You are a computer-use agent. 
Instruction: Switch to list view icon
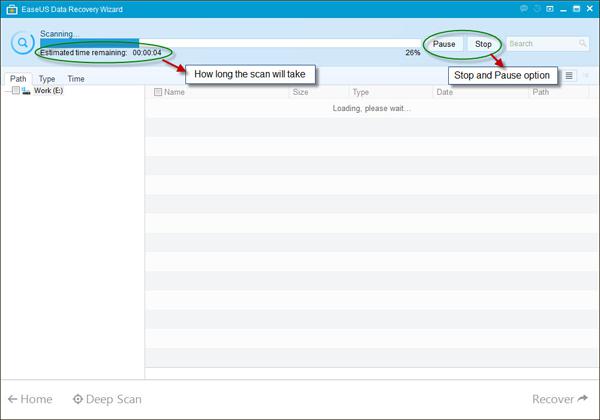click(x=569, y=75)
